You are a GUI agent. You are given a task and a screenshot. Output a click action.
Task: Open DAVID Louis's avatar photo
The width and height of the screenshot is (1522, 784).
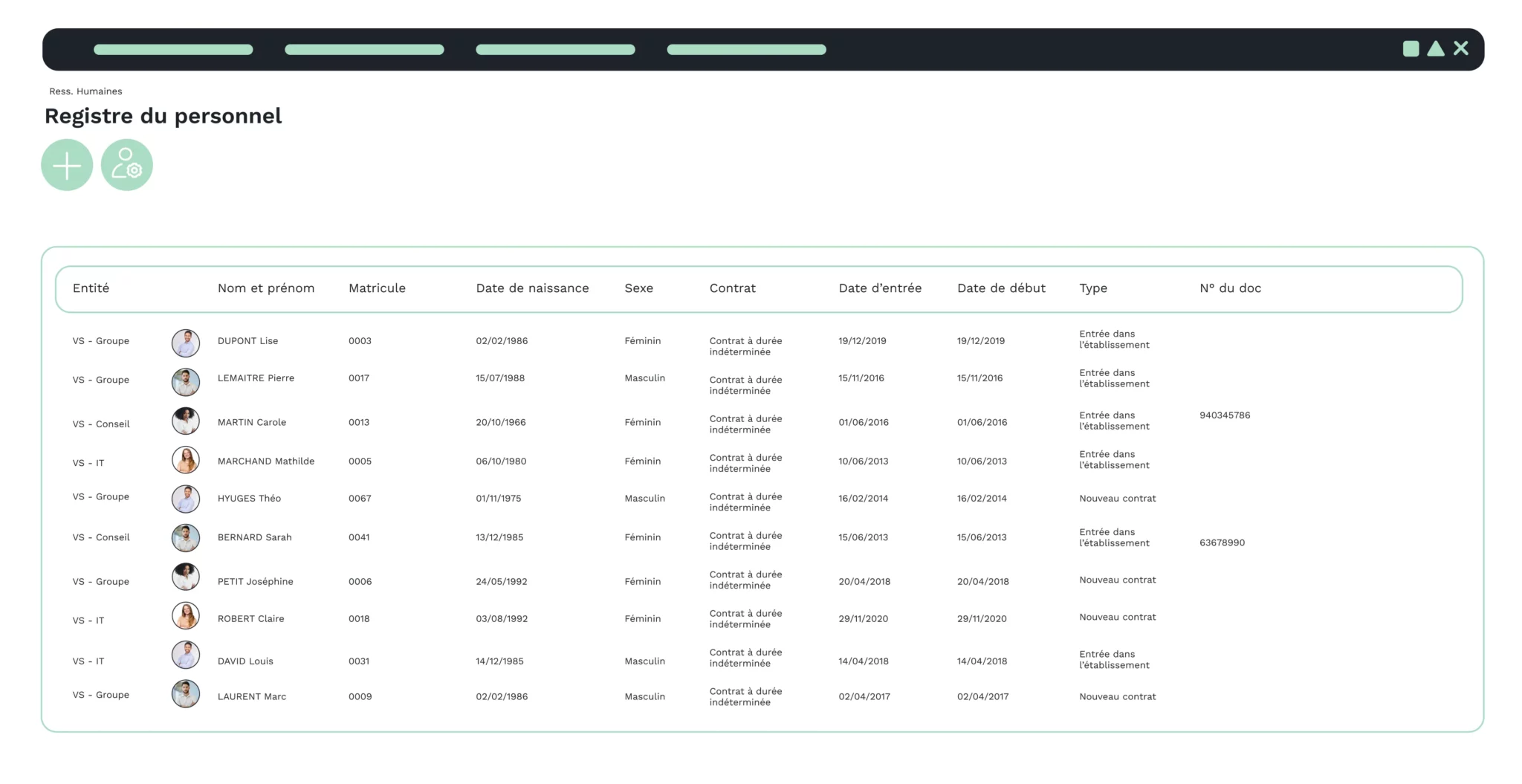[186, 655]
